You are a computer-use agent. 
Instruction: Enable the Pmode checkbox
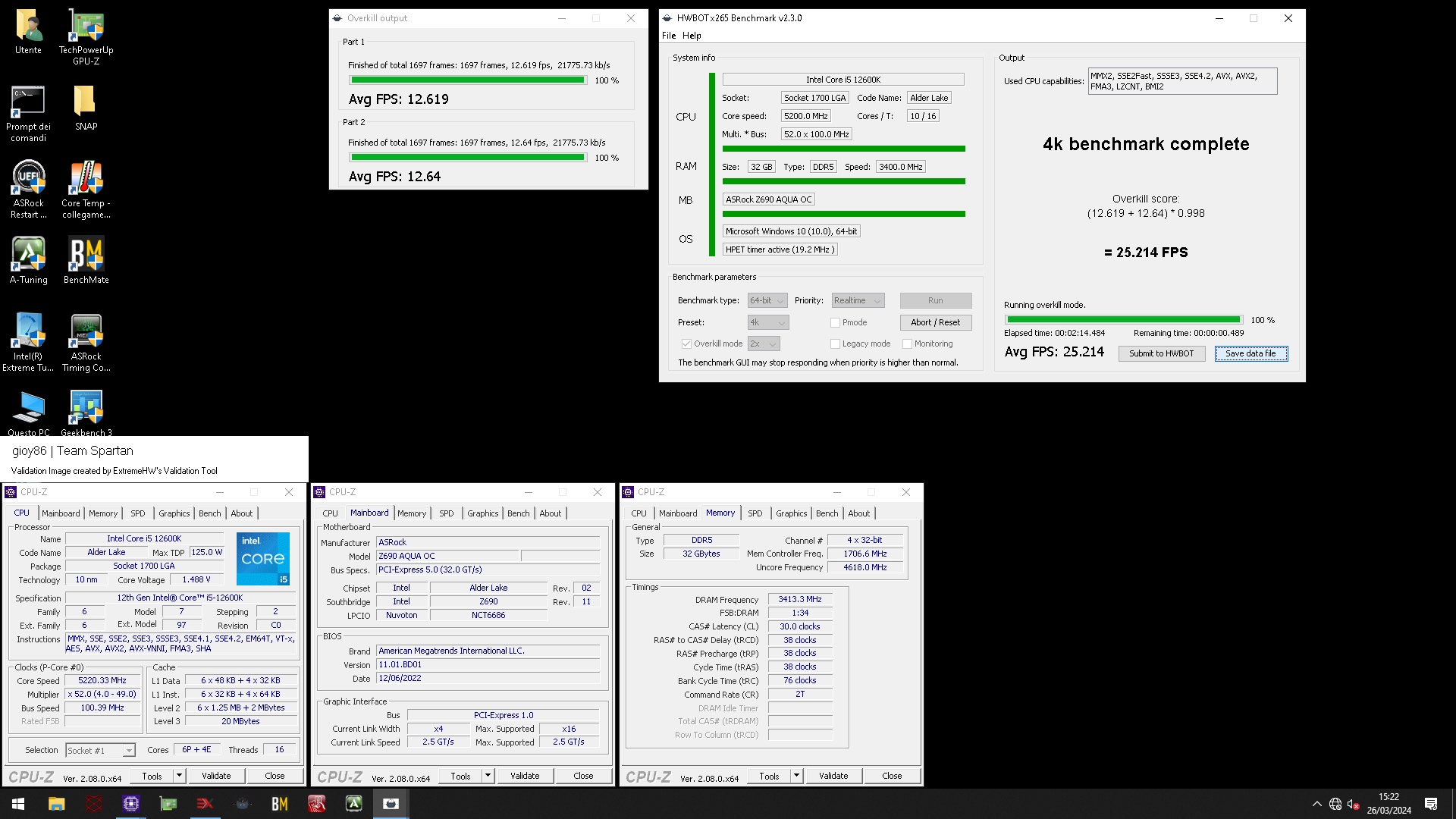pos(835,322)
